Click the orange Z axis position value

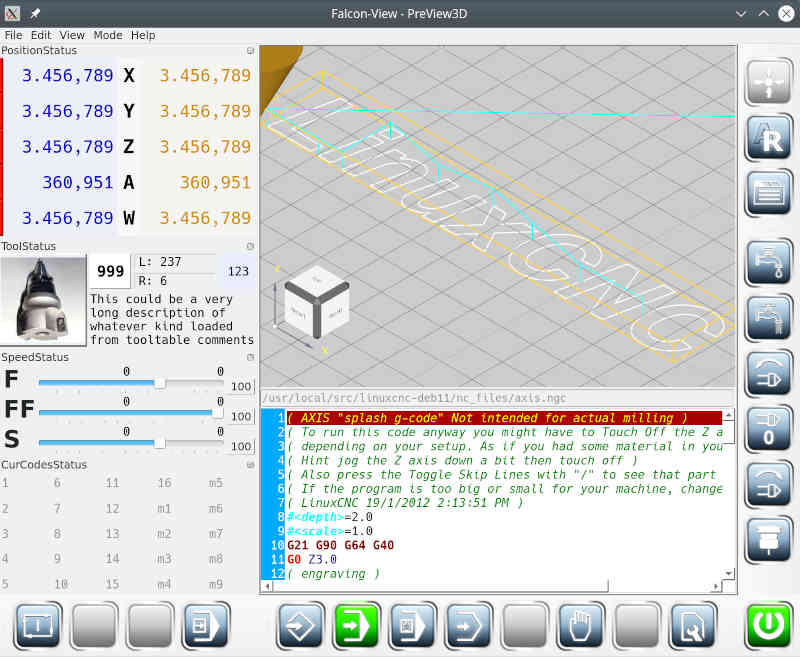205,147
